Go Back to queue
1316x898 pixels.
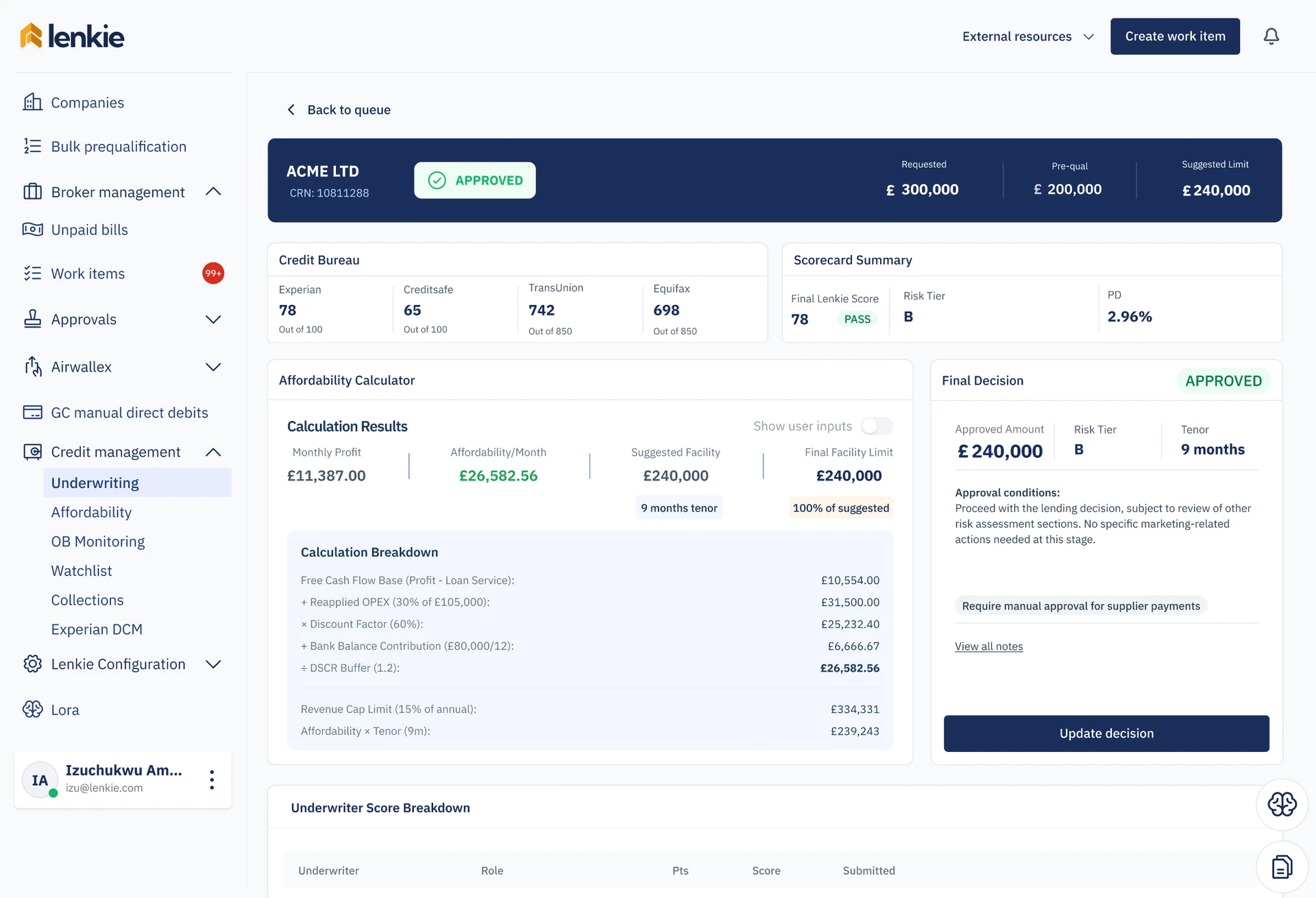pyautogui.click(x=339, y=110)
